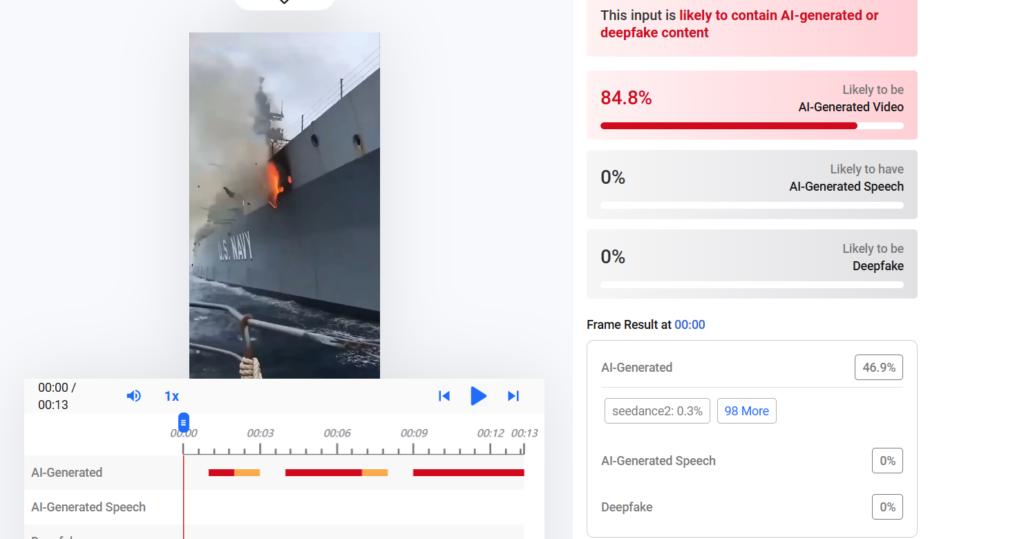This screenshot has width=1024, height=539.
Task: Open the 98 More models list
Action: click(x=746, y=411)
